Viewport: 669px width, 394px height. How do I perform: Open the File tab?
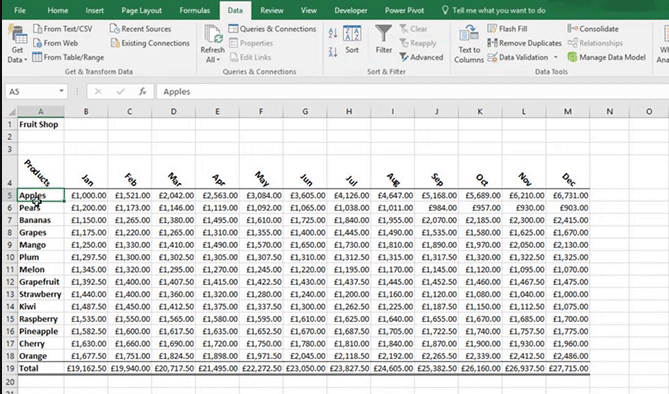[20, 10]
